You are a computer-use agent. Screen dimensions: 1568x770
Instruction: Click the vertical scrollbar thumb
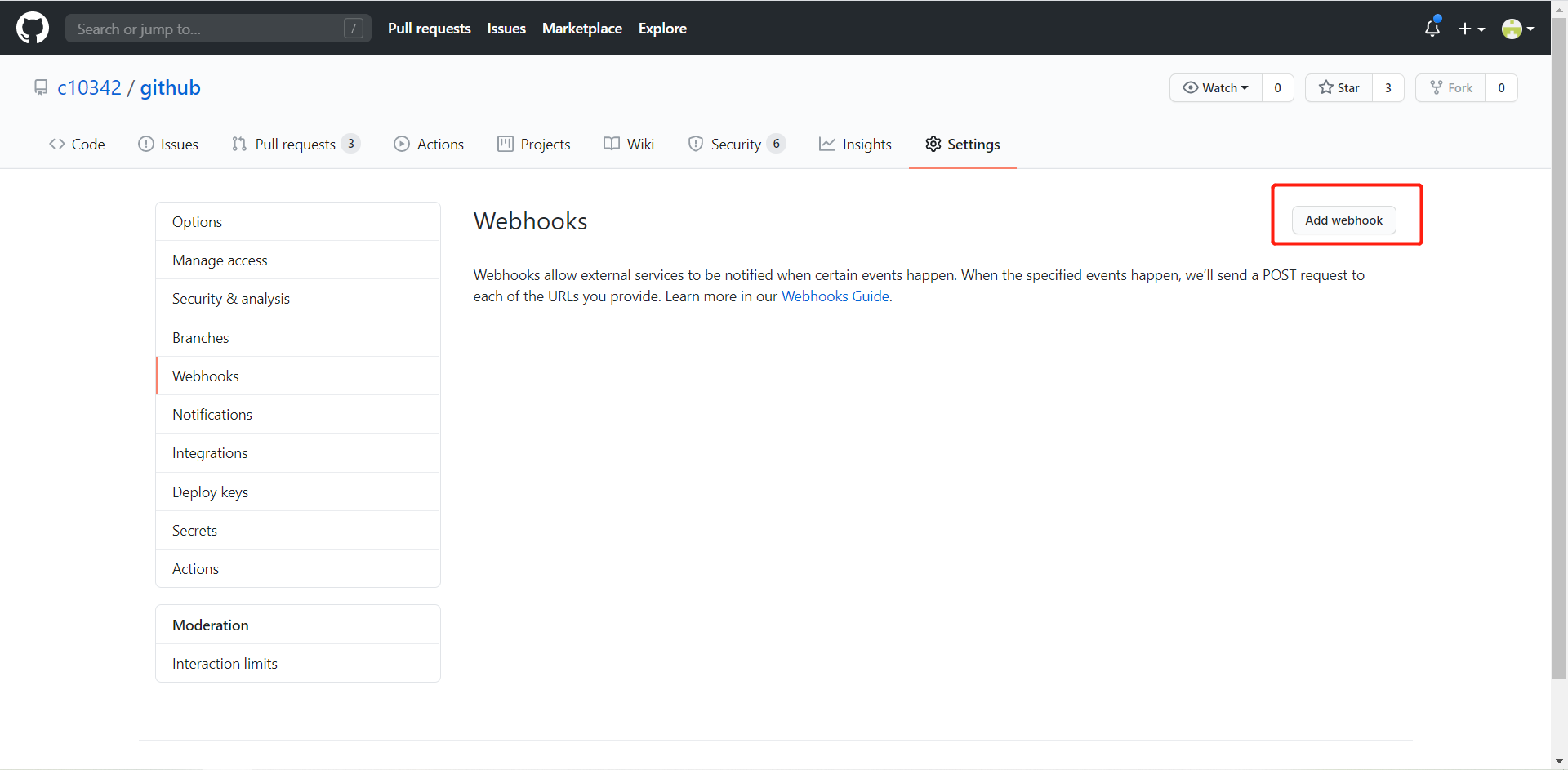click(x=1559, y=349)
